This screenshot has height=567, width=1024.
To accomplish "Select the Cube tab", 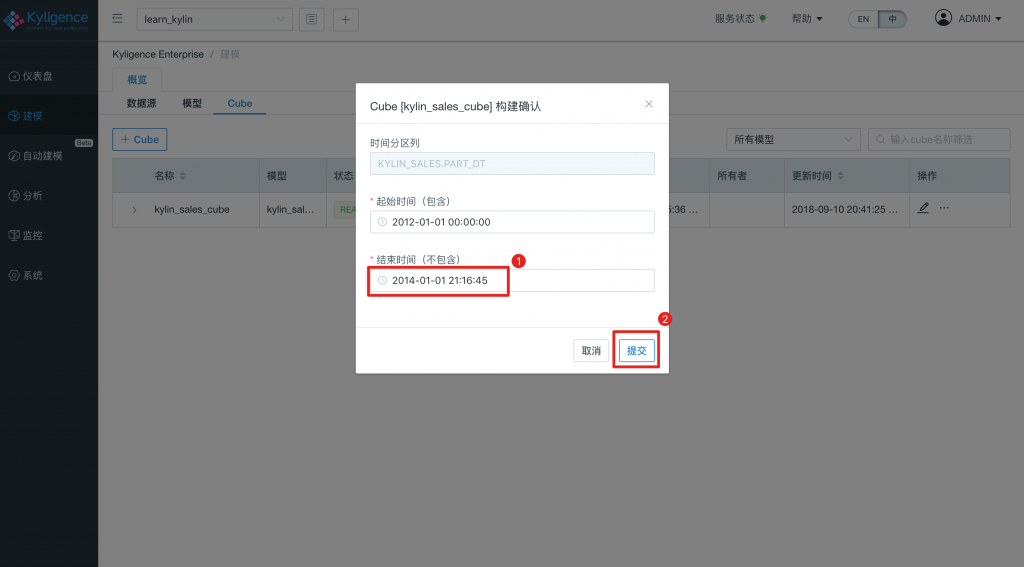I will coord(240,103).
